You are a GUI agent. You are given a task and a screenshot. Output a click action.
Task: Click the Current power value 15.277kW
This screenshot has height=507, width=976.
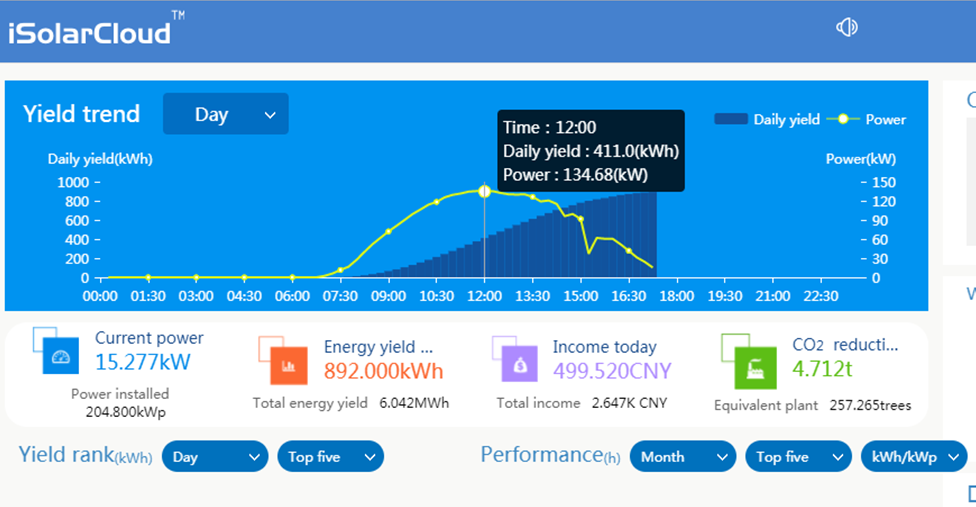pos(143,362)
